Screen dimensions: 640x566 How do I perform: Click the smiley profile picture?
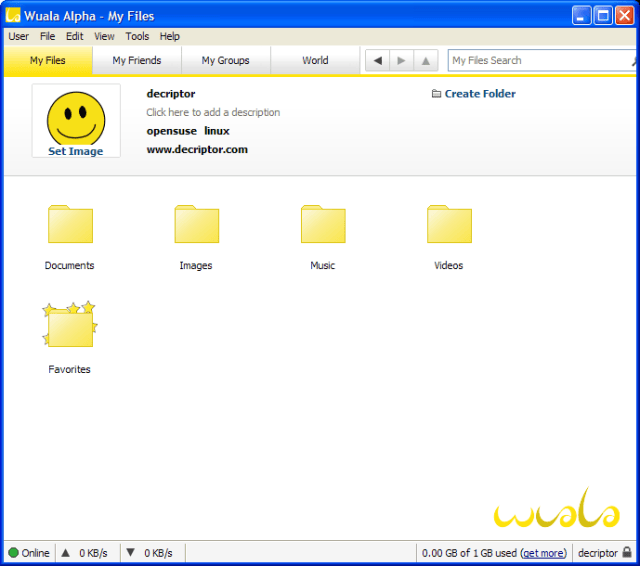(x=76, y=118)
